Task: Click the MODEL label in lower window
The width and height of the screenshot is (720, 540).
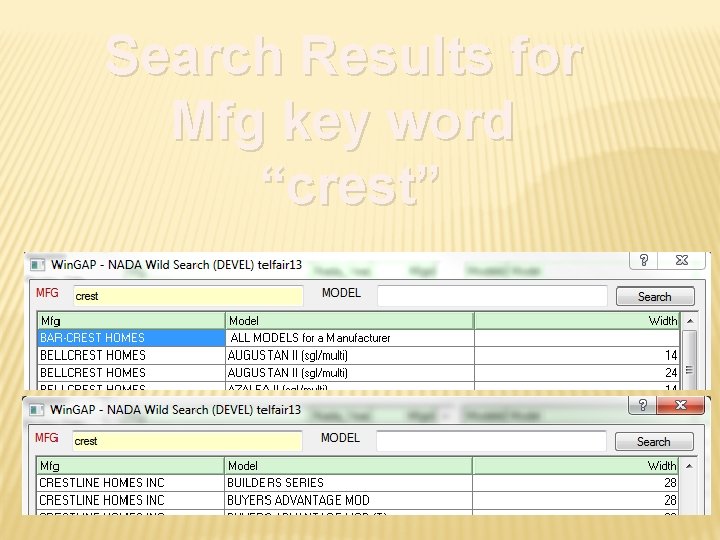Action: coord(340,438)
